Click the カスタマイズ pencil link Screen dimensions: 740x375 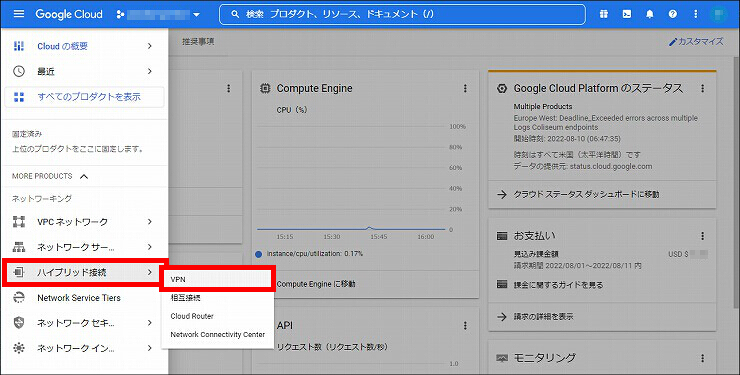(x=696, y=42)
